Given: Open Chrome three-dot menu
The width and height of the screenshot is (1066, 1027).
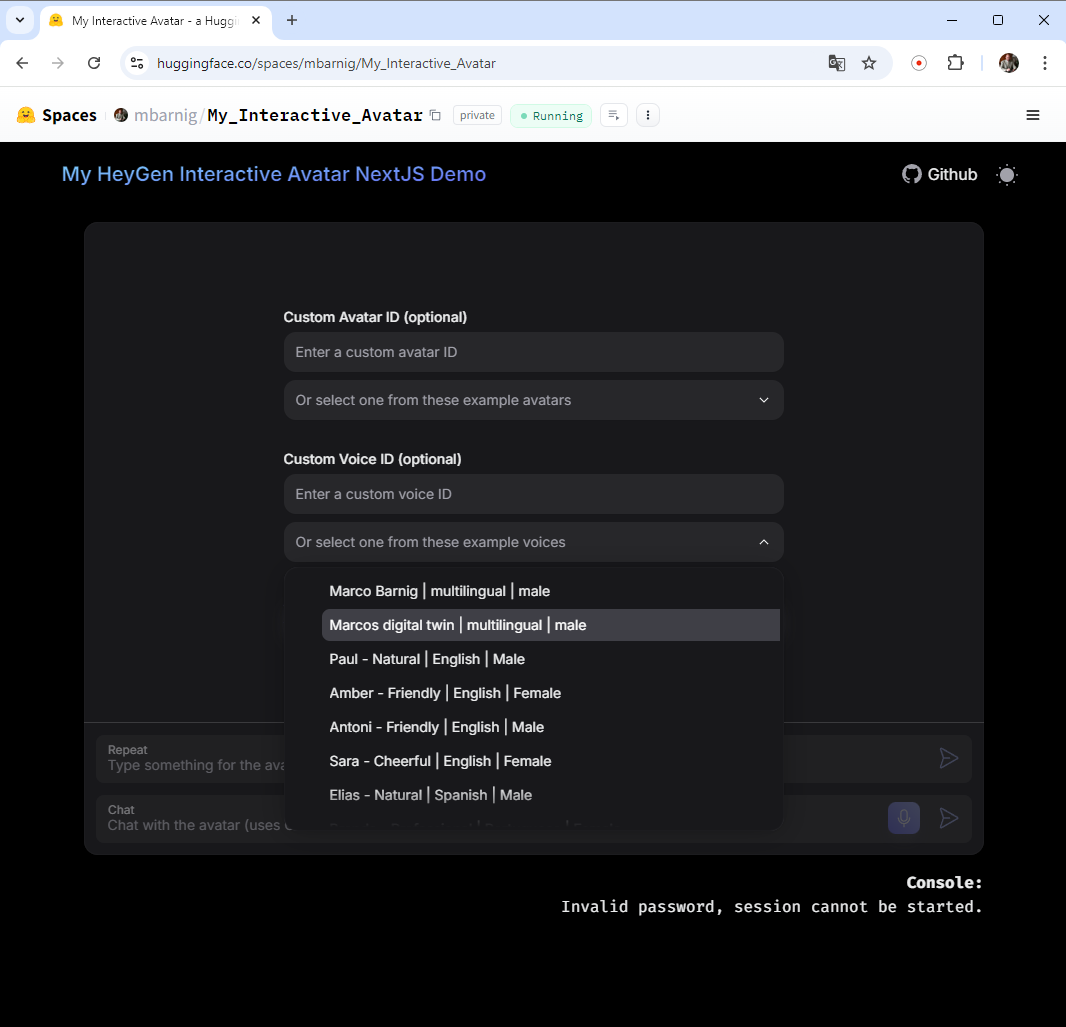Looking at the screenshot, I should click(1045, 63).
